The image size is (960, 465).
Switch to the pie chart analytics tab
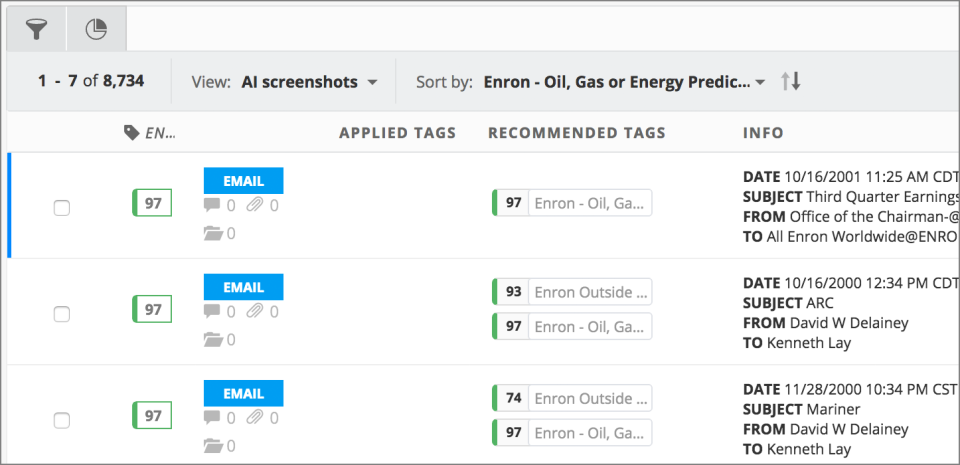tap(95, 30)
